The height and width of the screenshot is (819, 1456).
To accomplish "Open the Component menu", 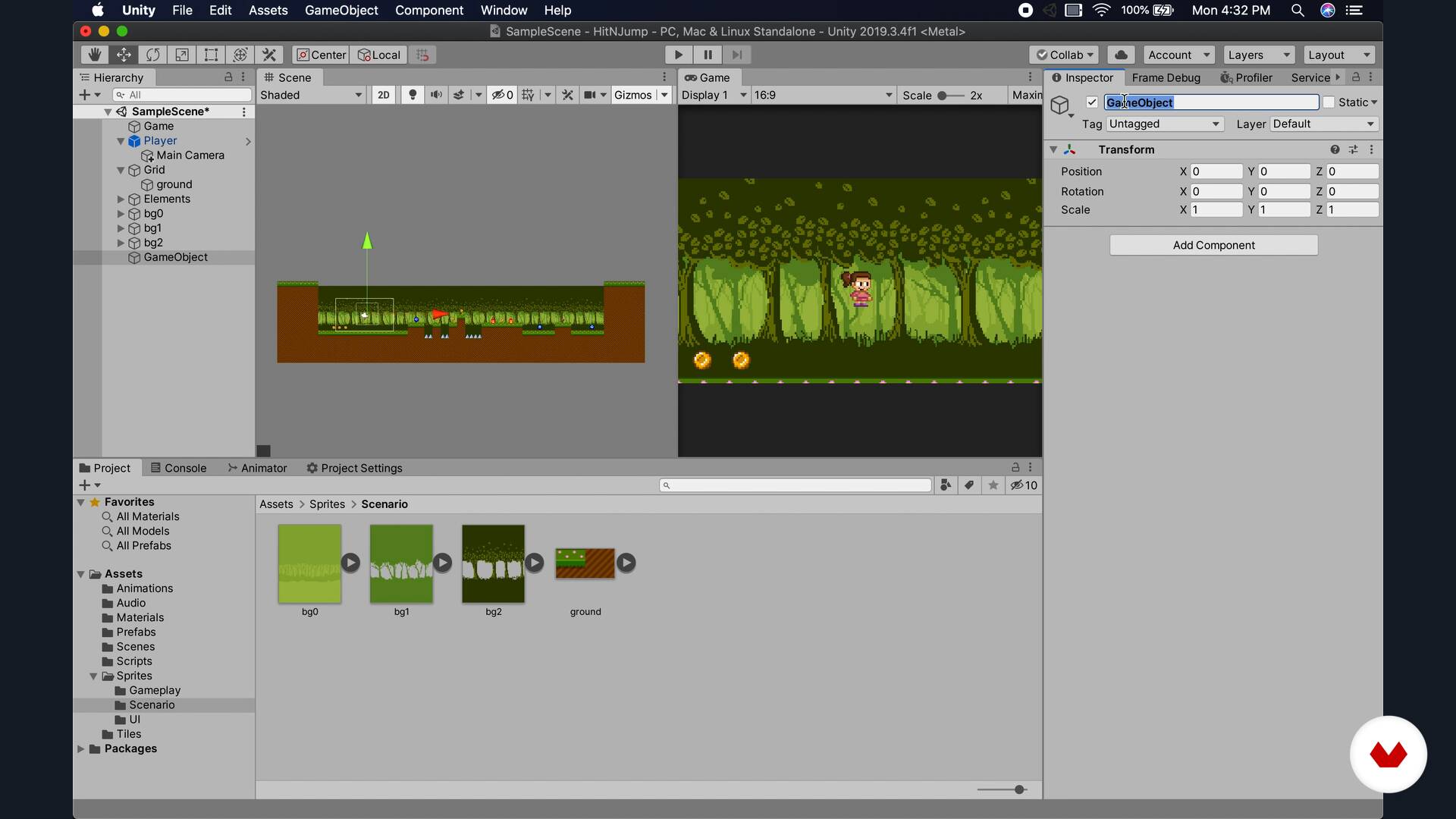I will tap(429, 10).
